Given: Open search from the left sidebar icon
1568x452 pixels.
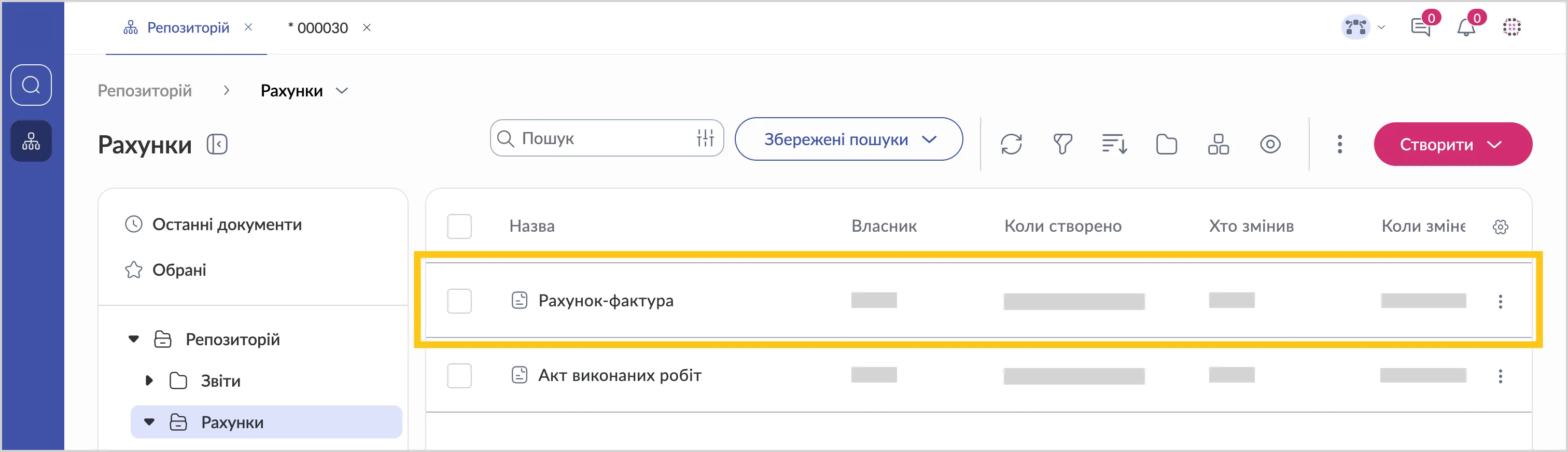Looking at the screenshot, I should (31, 84).
